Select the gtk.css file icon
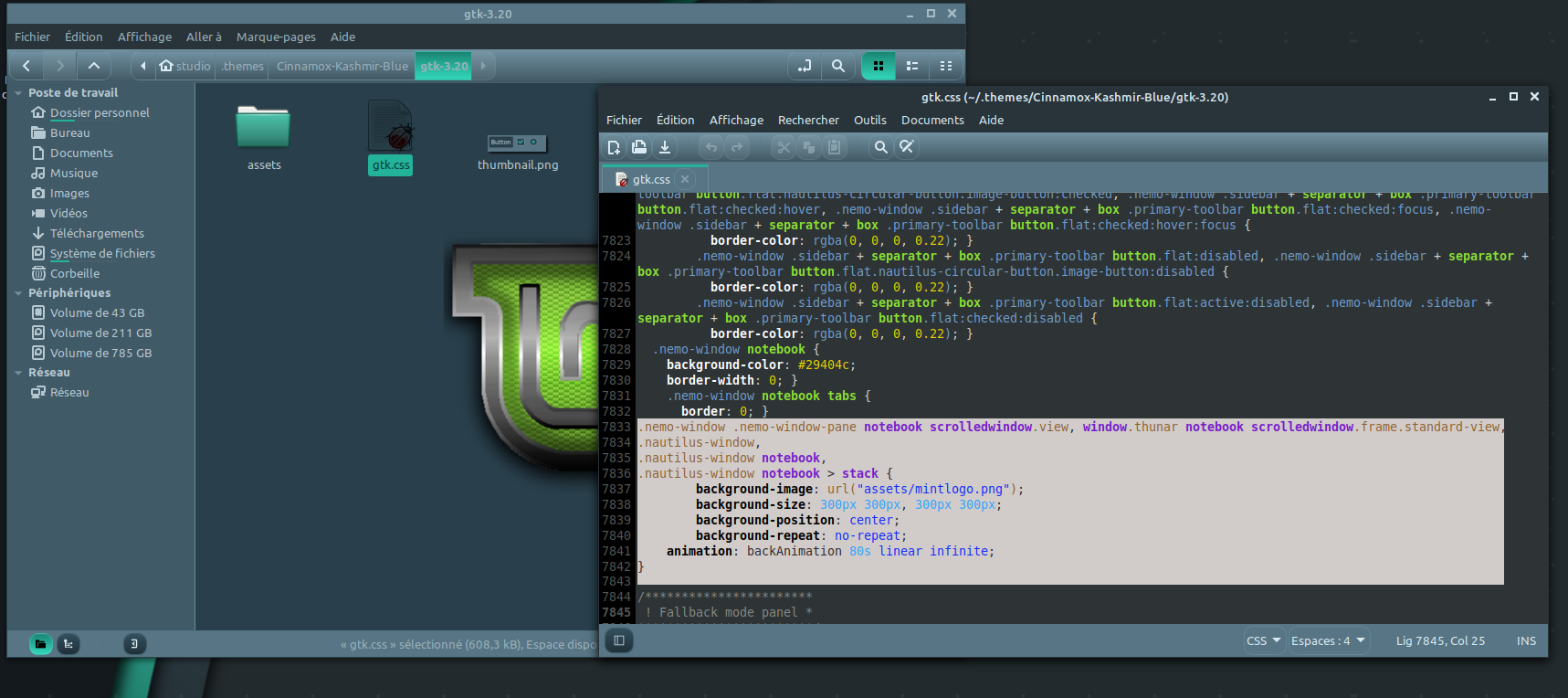This screenshot has height=698, width=1568. click(391, 126)
